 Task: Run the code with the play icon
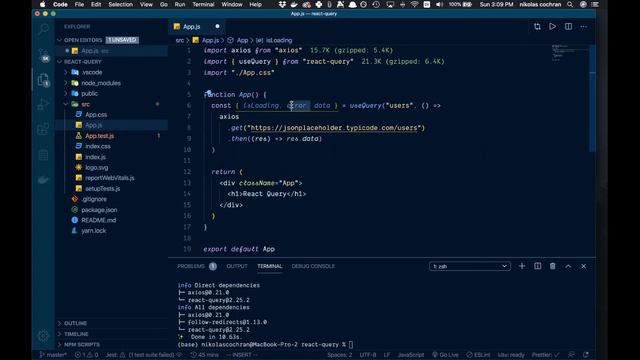pos(553,27)
